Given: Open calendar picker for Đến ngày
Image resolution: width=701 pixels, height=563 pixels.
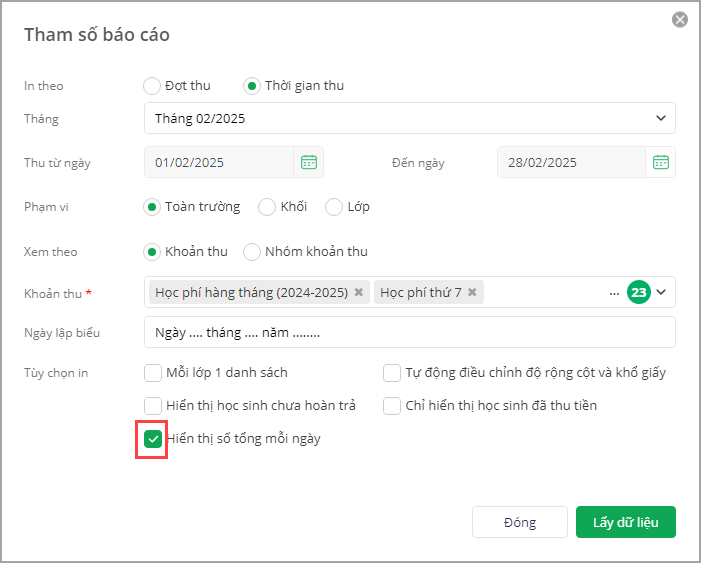Looking at the screenshot, I should tap(660, 162).
